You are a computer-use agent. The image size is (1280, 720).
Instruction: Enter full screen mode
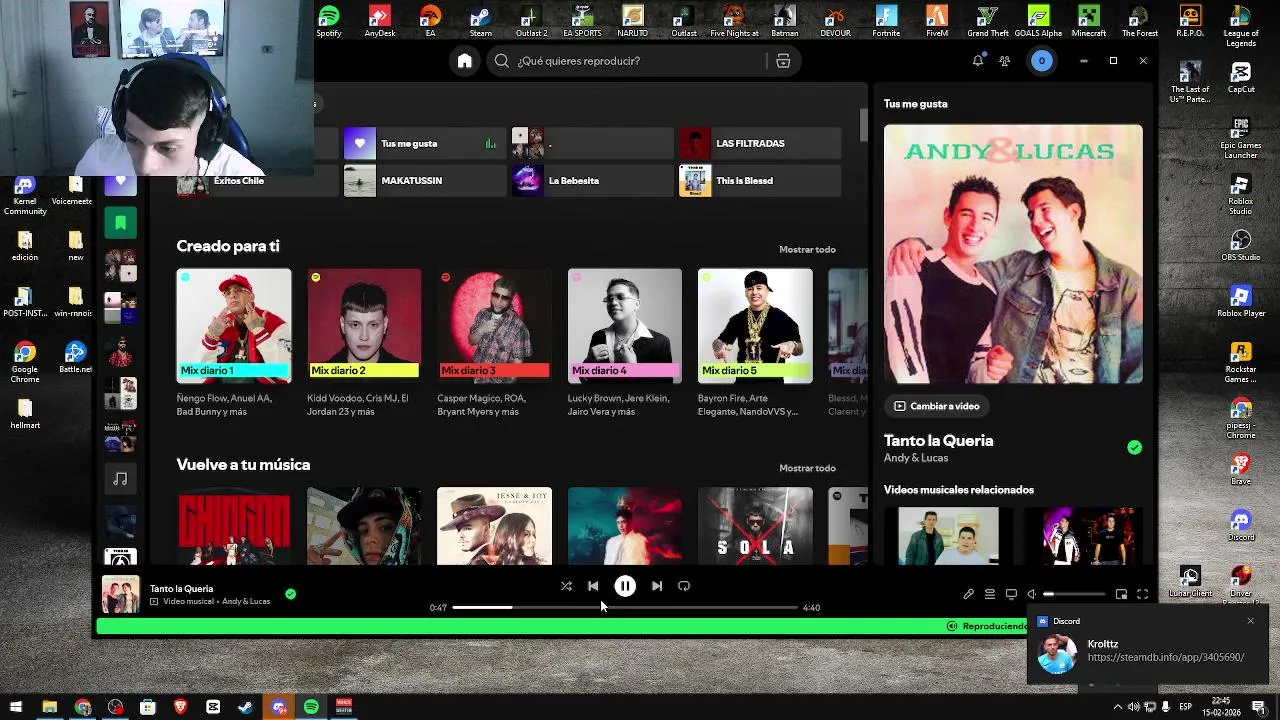point(1142,594)
